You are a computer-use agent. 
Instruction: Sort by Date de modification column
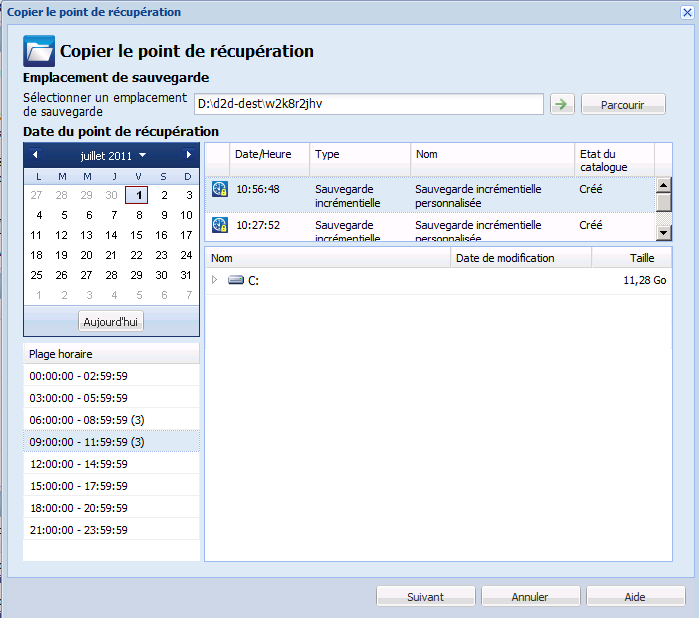point(520,258)
